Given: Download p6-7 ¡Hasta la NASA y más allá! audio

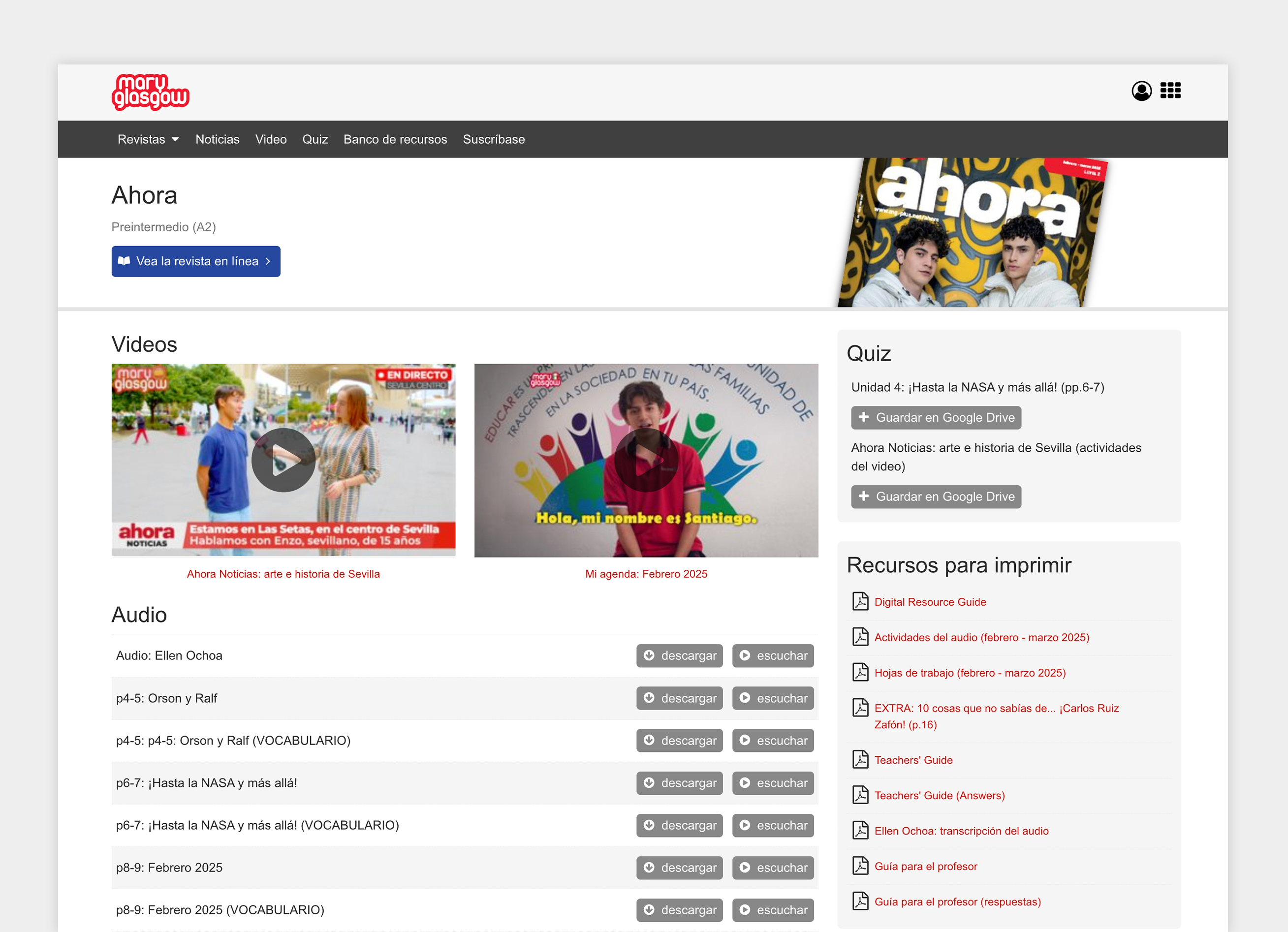Looking at the screenshot, I should pos(679,782).
